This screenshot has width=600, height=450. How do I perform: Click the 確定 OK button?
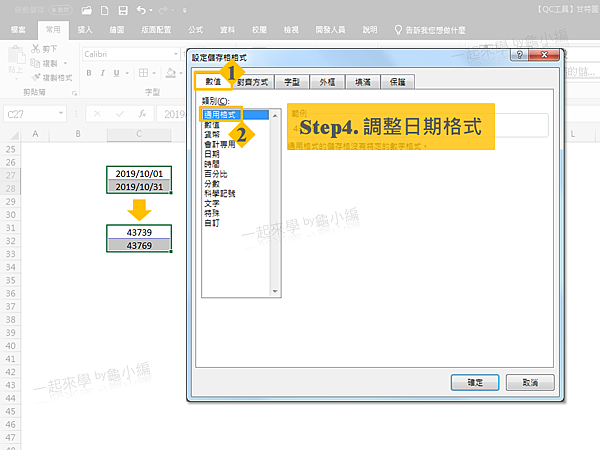tap(475, 382)
